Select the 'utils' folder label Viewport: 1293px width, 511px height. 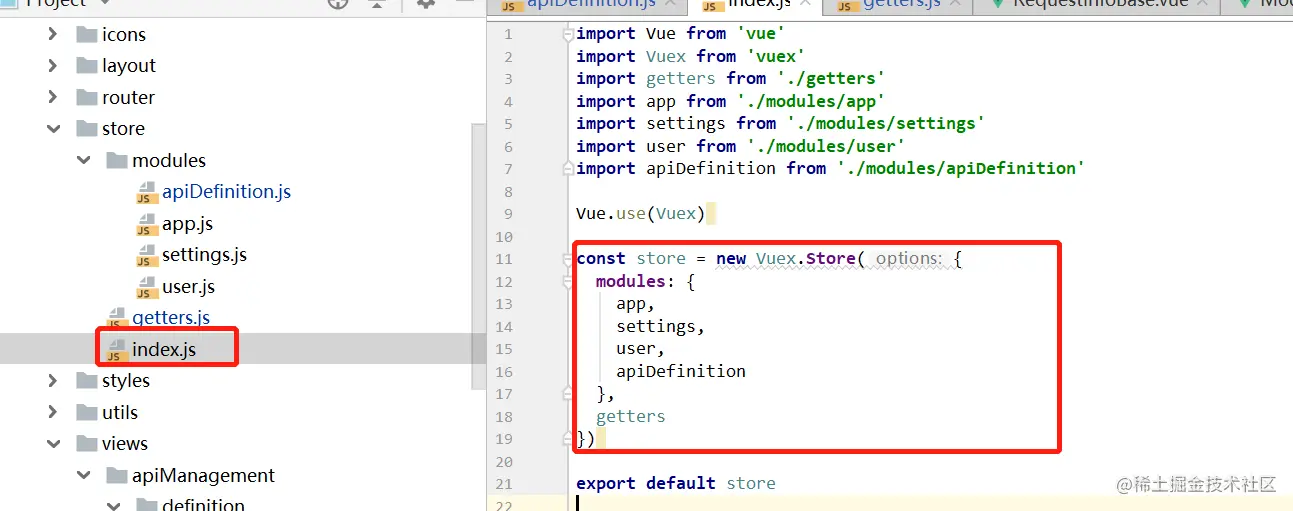[120, 413]
